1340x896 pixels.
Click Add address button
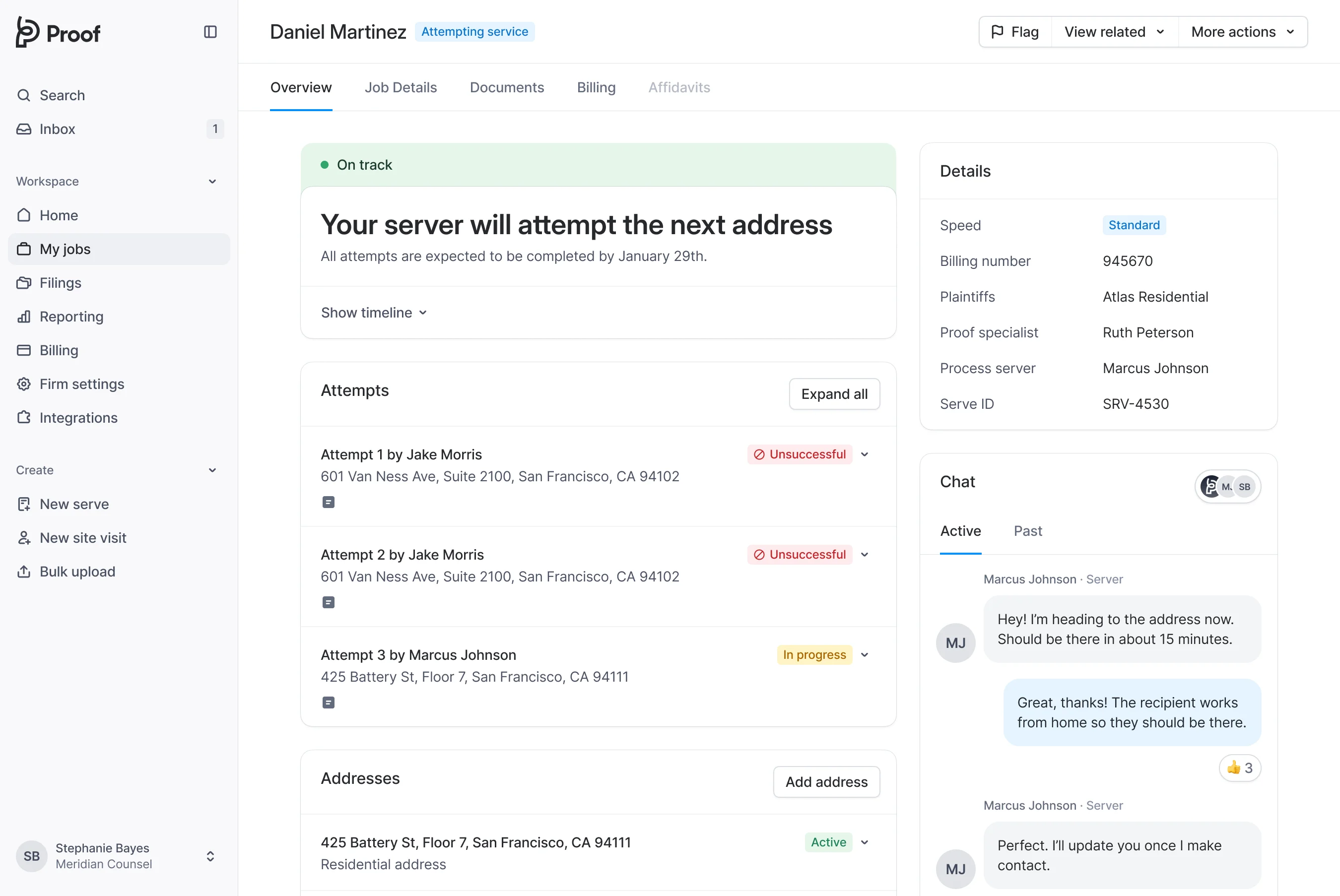[826, 782]
